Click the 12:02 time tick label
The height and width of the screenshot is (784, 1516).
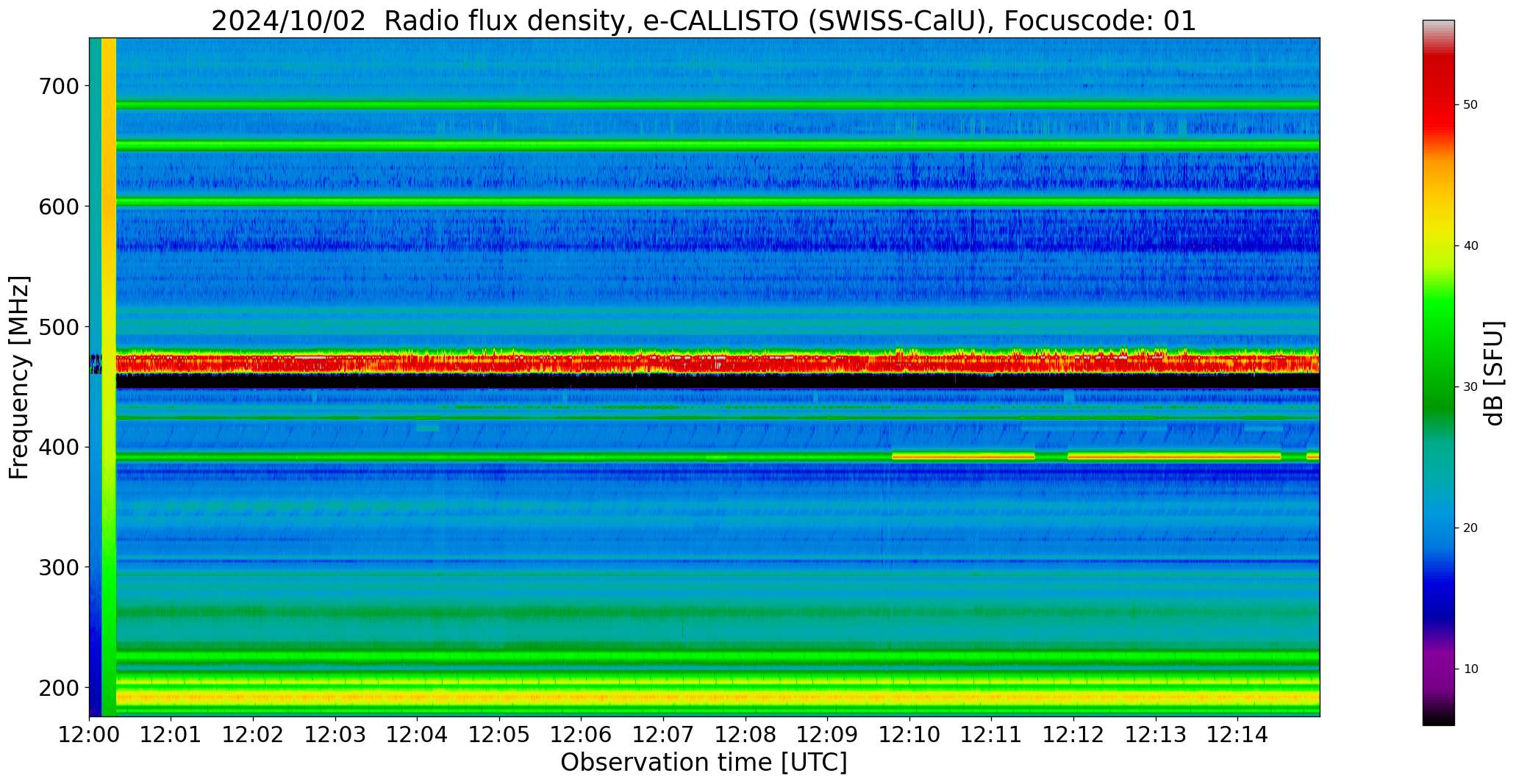click(x=254, y=735)
